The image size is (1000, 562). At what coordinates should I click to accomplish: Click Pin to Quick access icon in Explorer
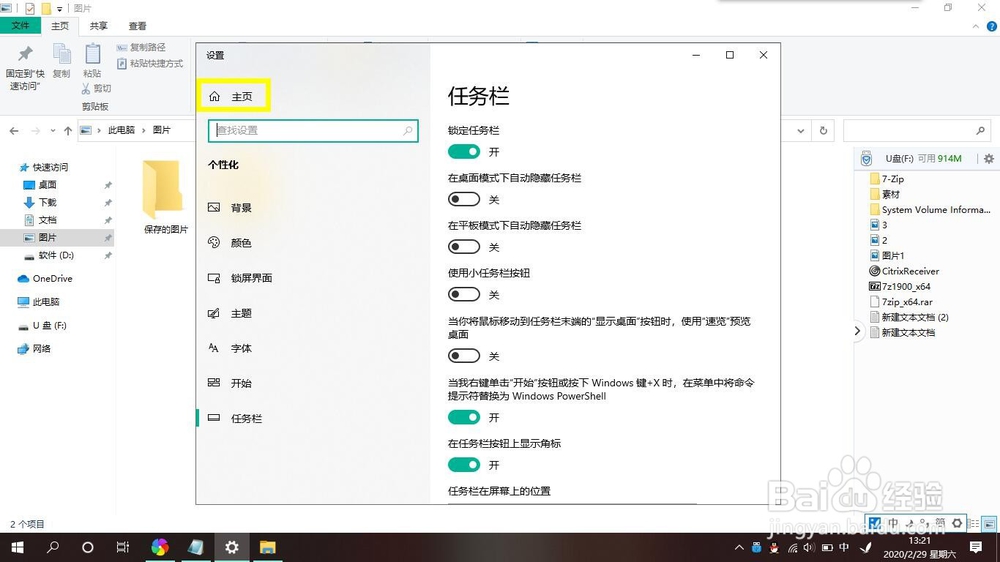click(26, 54)
